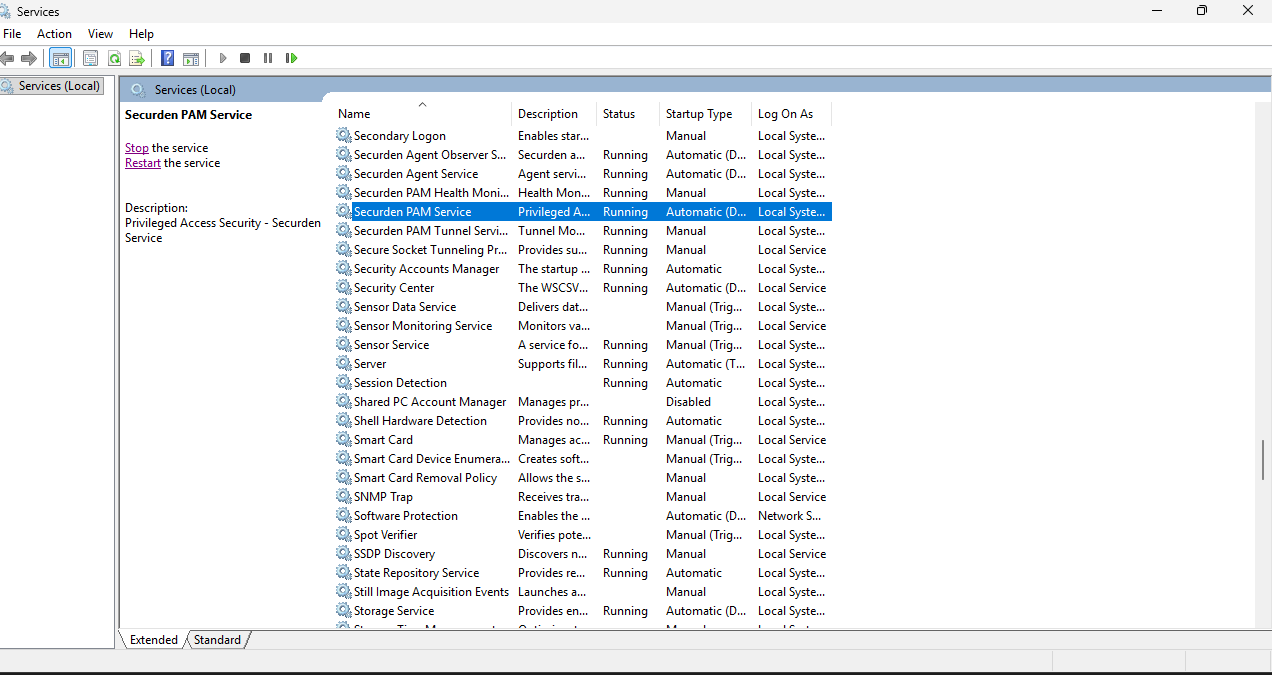Sort by the Log On As column header

791,113
